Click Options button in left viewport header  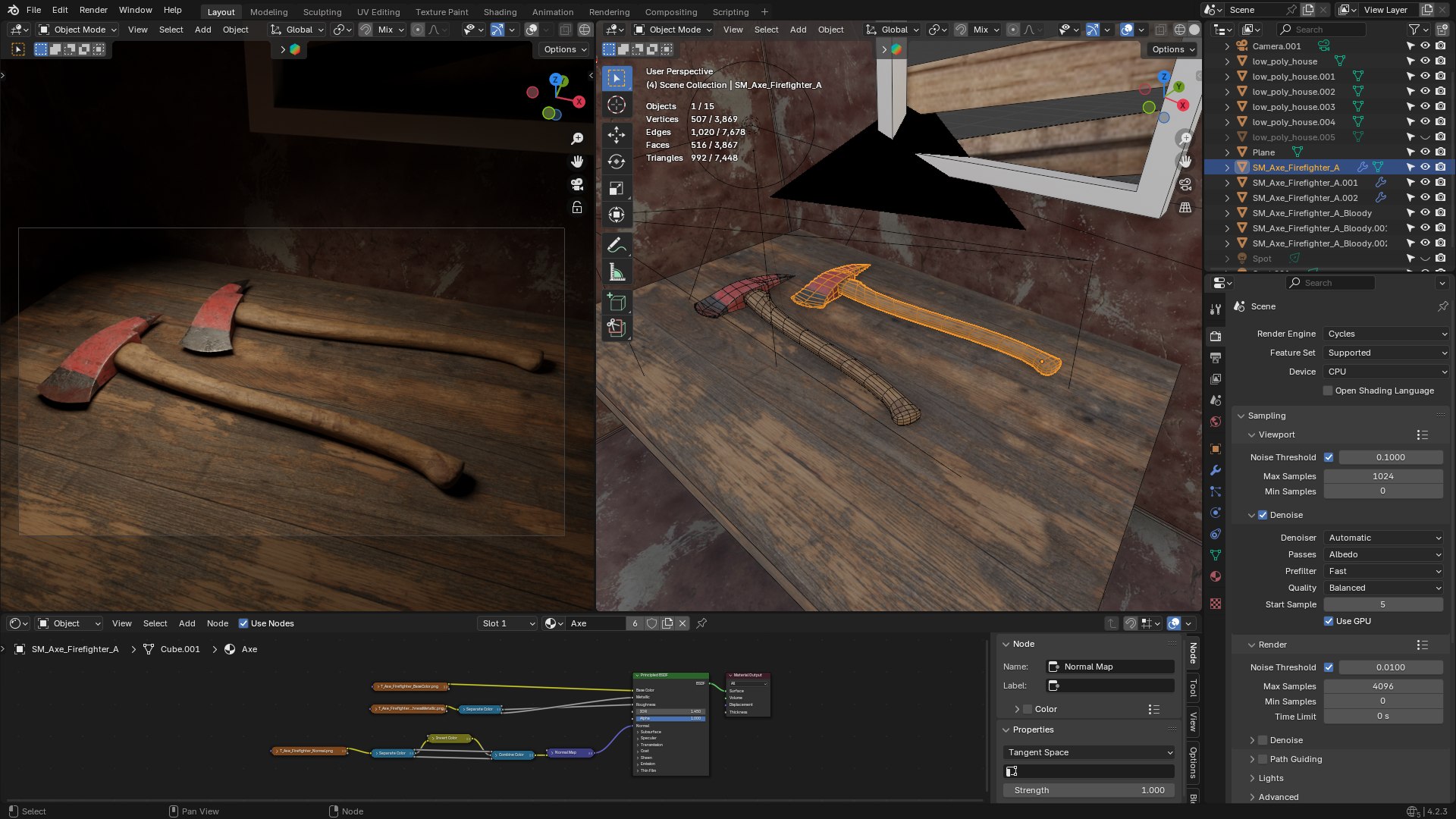click(x=565, y=49)
